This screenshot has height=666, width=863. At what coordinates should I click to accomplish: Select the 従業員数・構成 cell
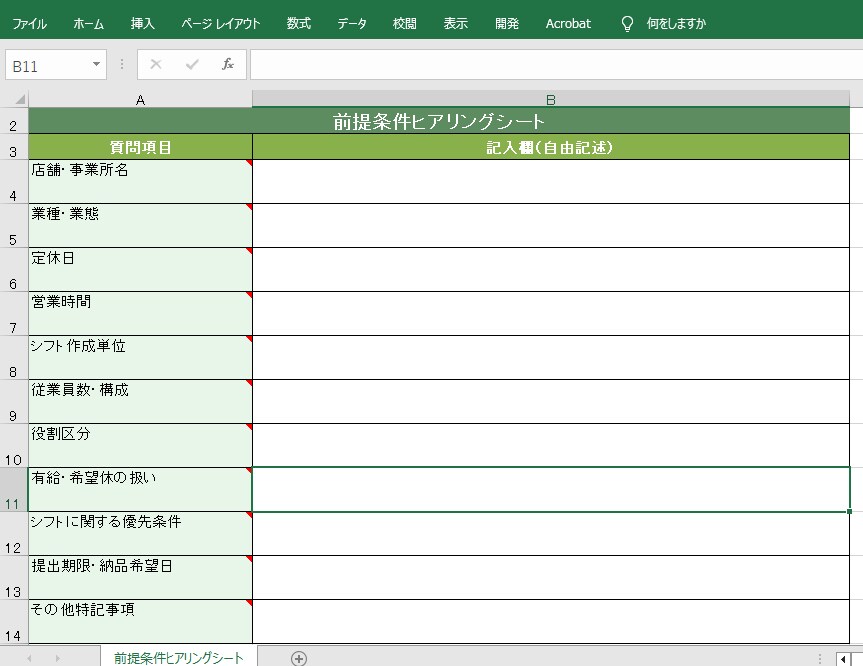pos(140,402)
